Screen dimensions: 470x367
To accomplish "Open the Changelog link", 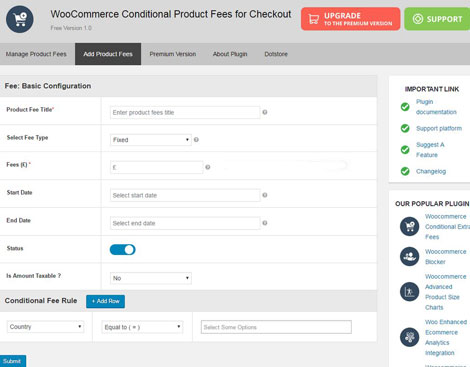I will point(431,171).
